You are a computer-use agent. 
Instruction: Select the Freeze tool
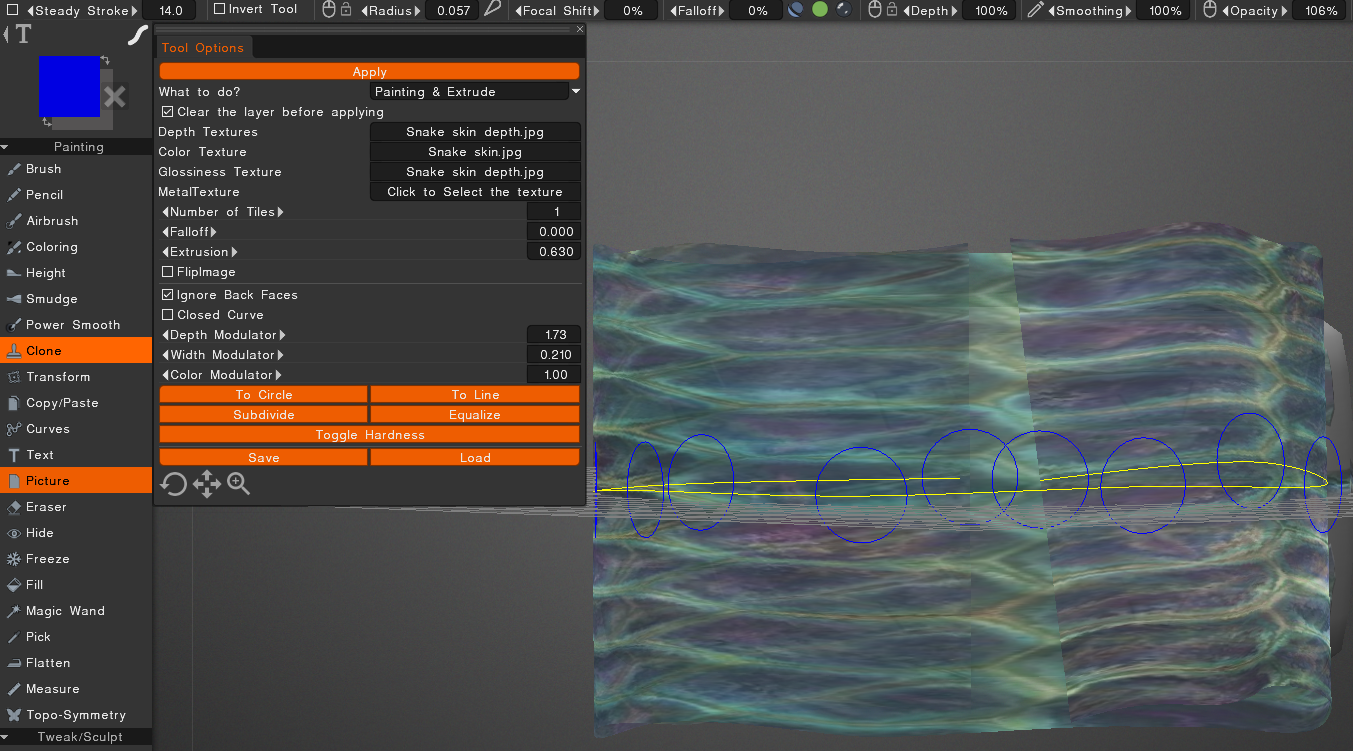click(x=47, y=559)
